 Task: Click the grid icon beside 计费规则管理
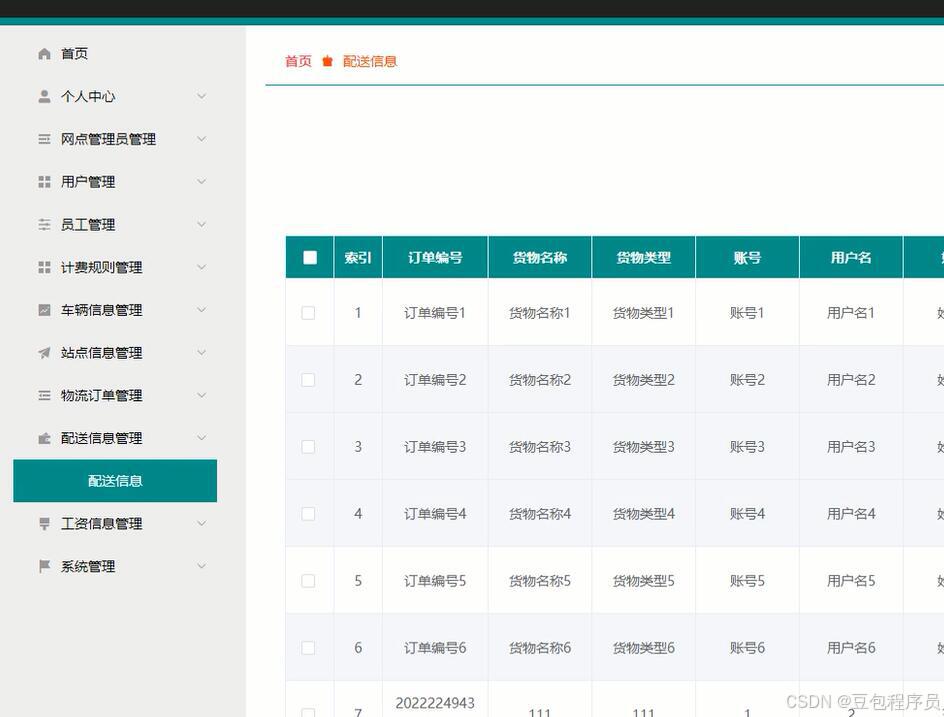pos(44,267)
